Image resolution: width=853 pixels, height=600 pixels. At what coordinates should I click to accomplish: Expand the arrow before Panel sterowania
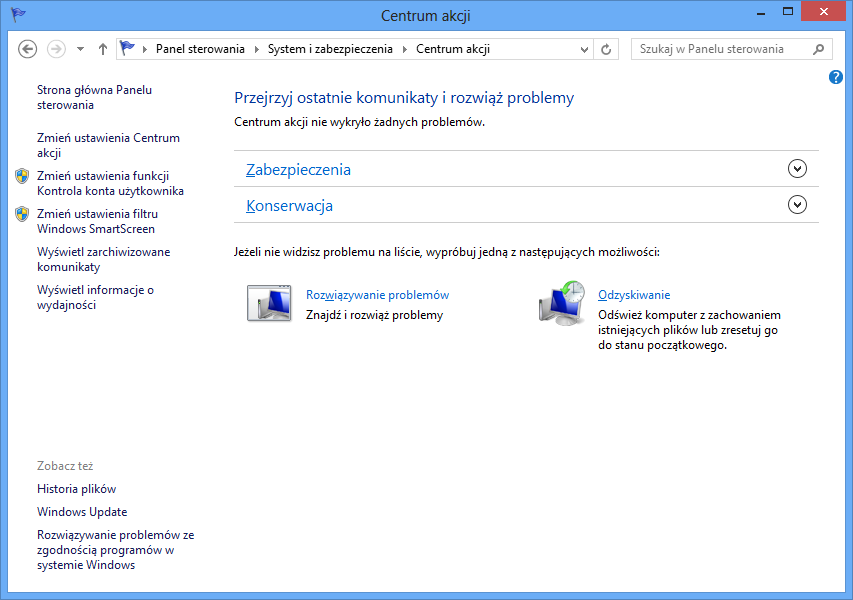click(x=145, y=50)
